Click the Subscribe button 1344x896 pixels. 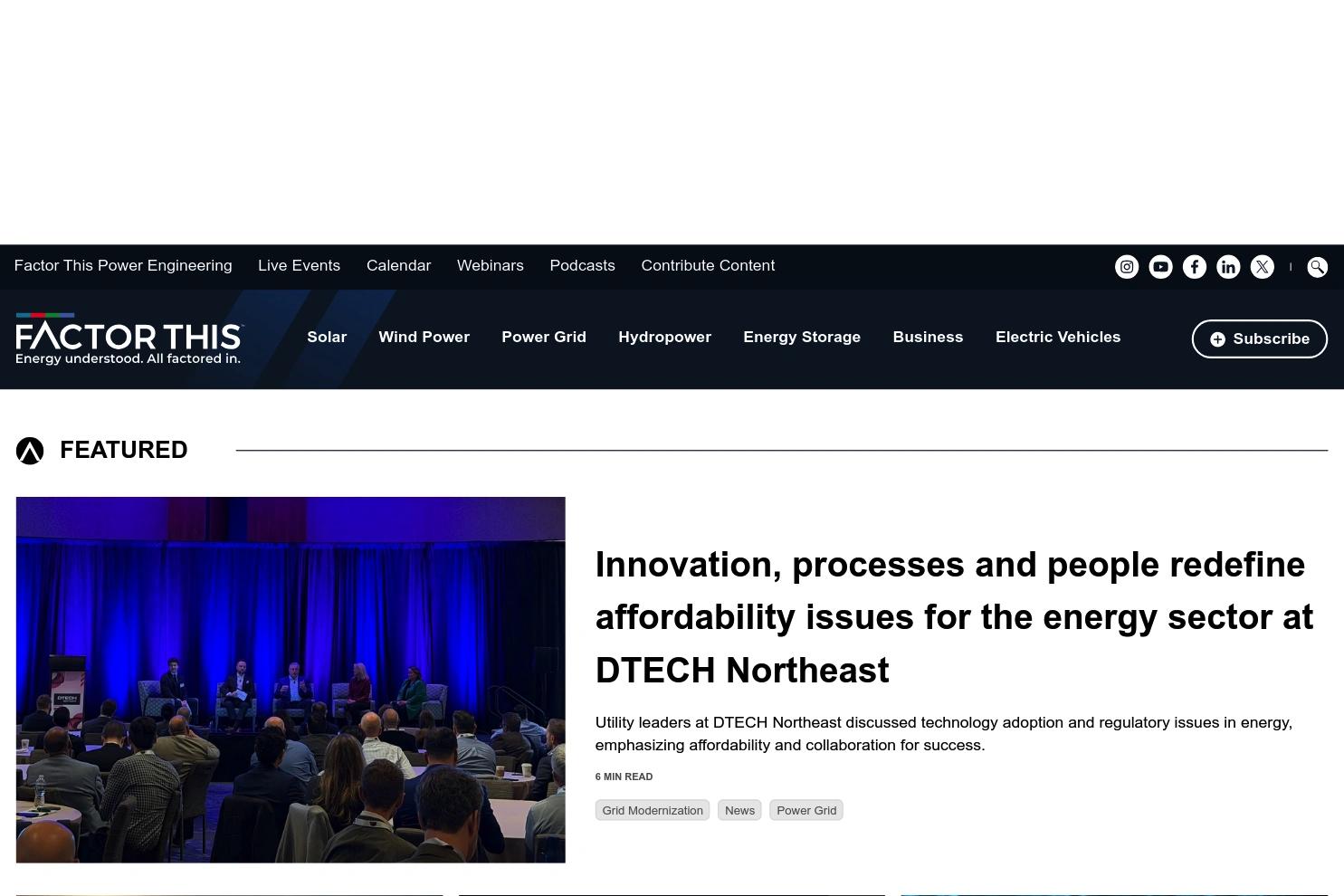click(1260, 338)
